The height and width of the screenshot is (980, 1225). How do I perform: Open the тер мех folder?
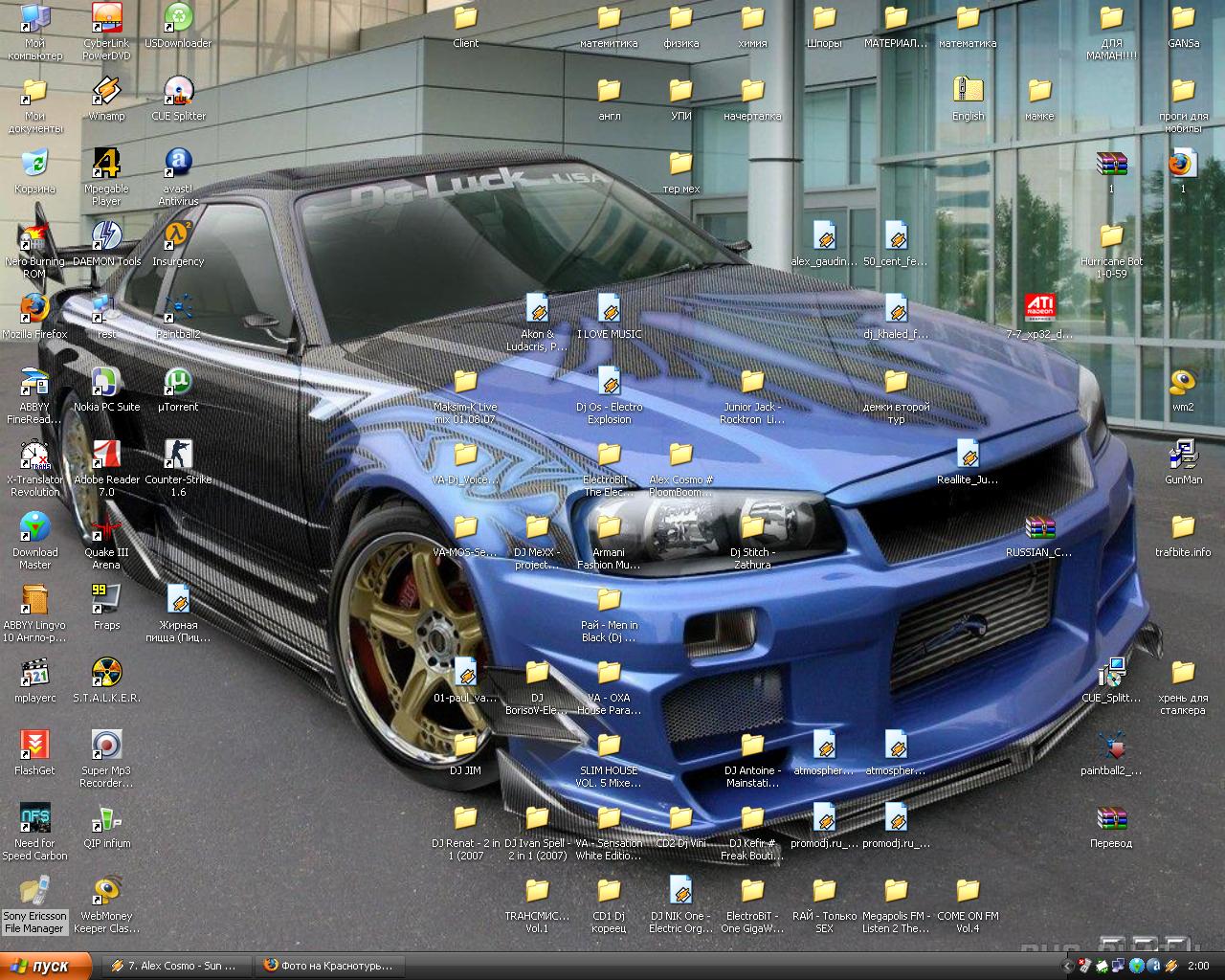680,171
